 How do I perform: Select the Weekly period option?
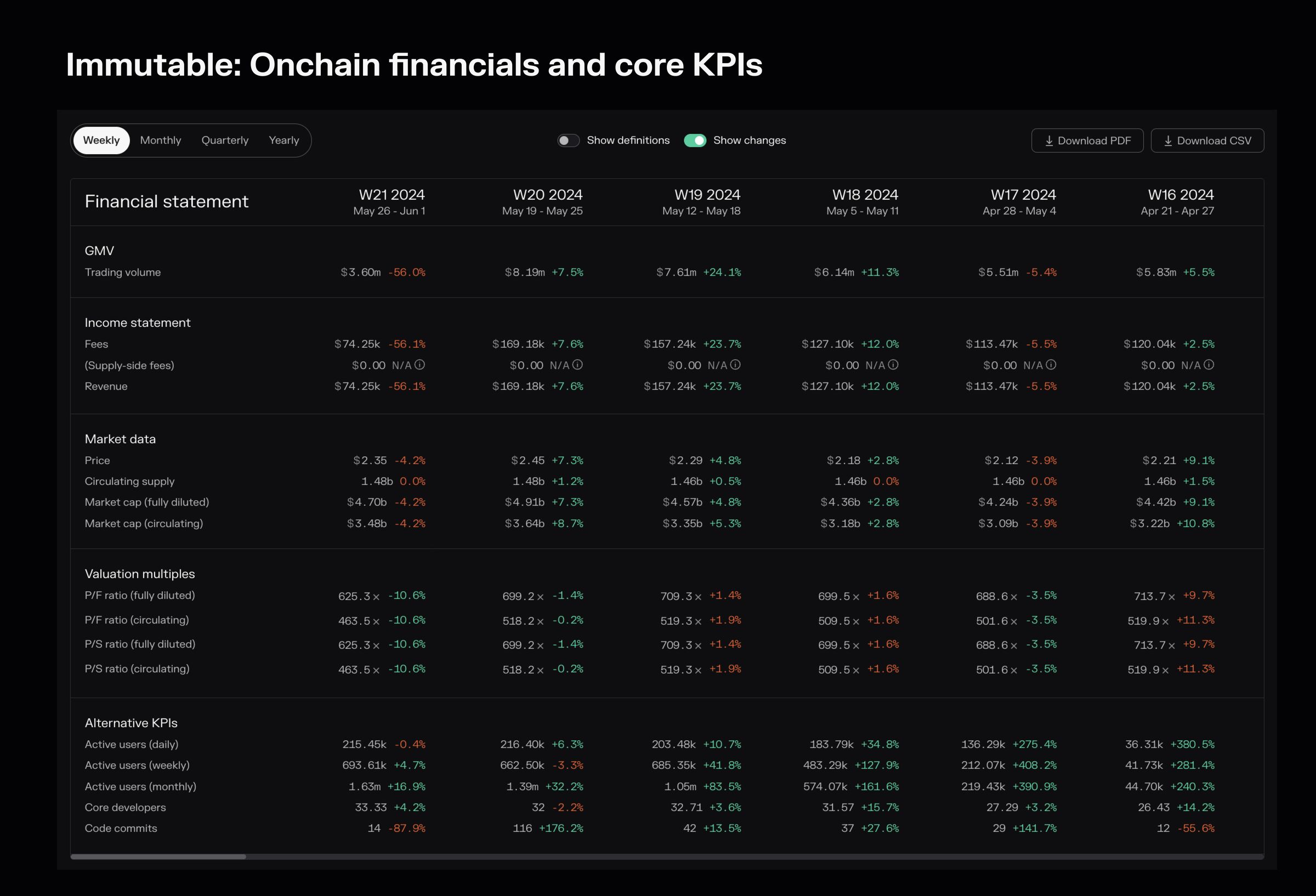tap(101, 140)
